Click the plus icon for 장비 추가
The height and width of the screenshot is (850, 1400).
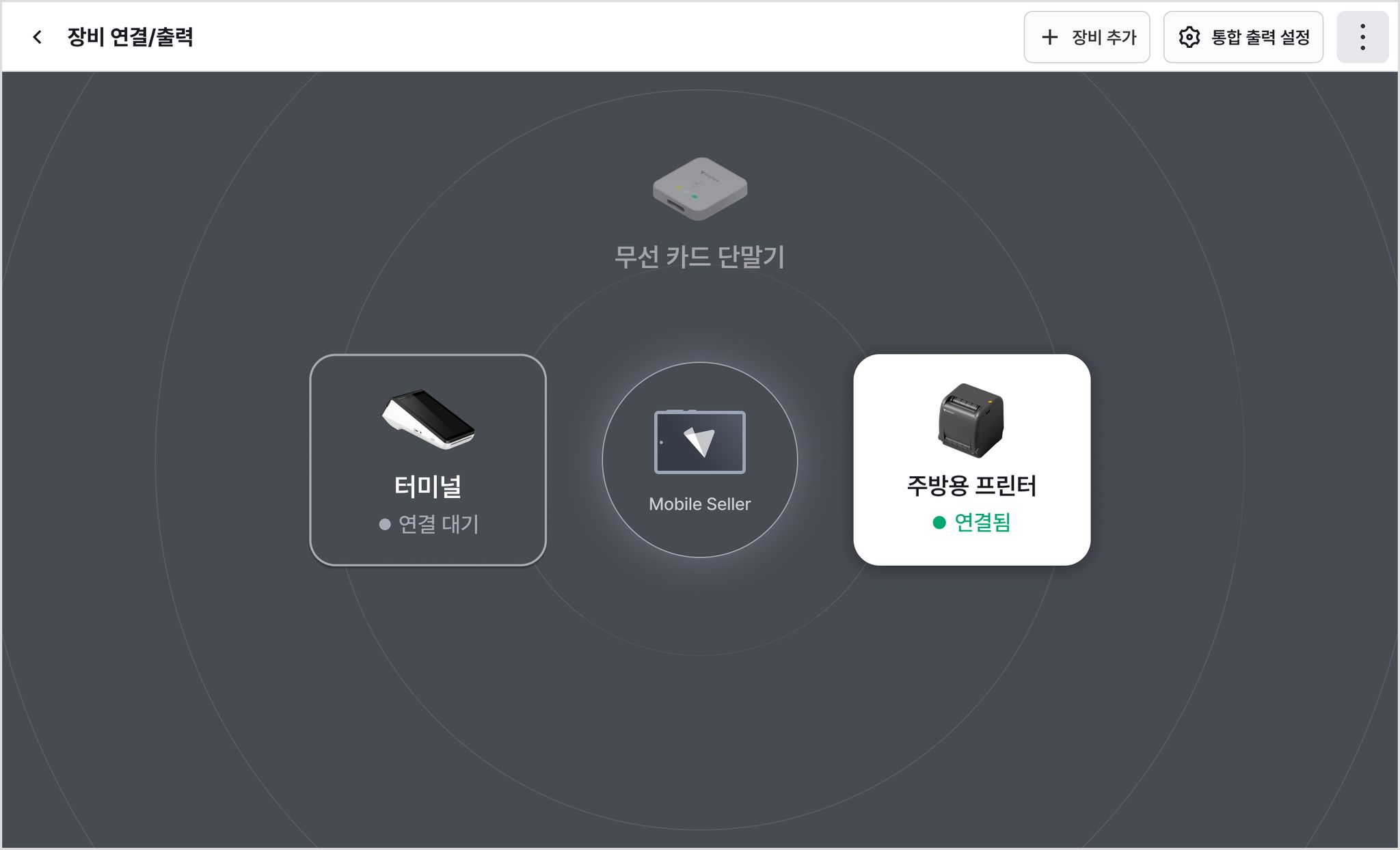tap(1049, 37)
